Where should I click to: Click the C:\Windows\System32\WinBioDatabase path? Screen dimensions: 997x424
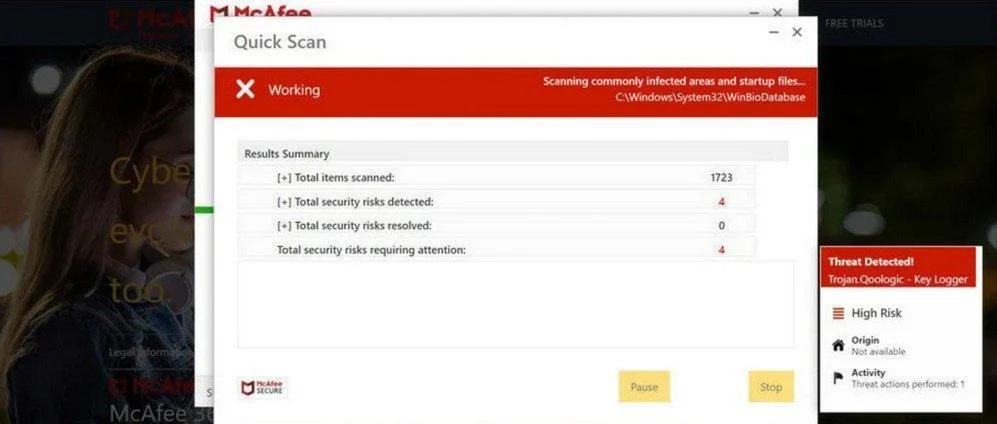pos(710,97)
